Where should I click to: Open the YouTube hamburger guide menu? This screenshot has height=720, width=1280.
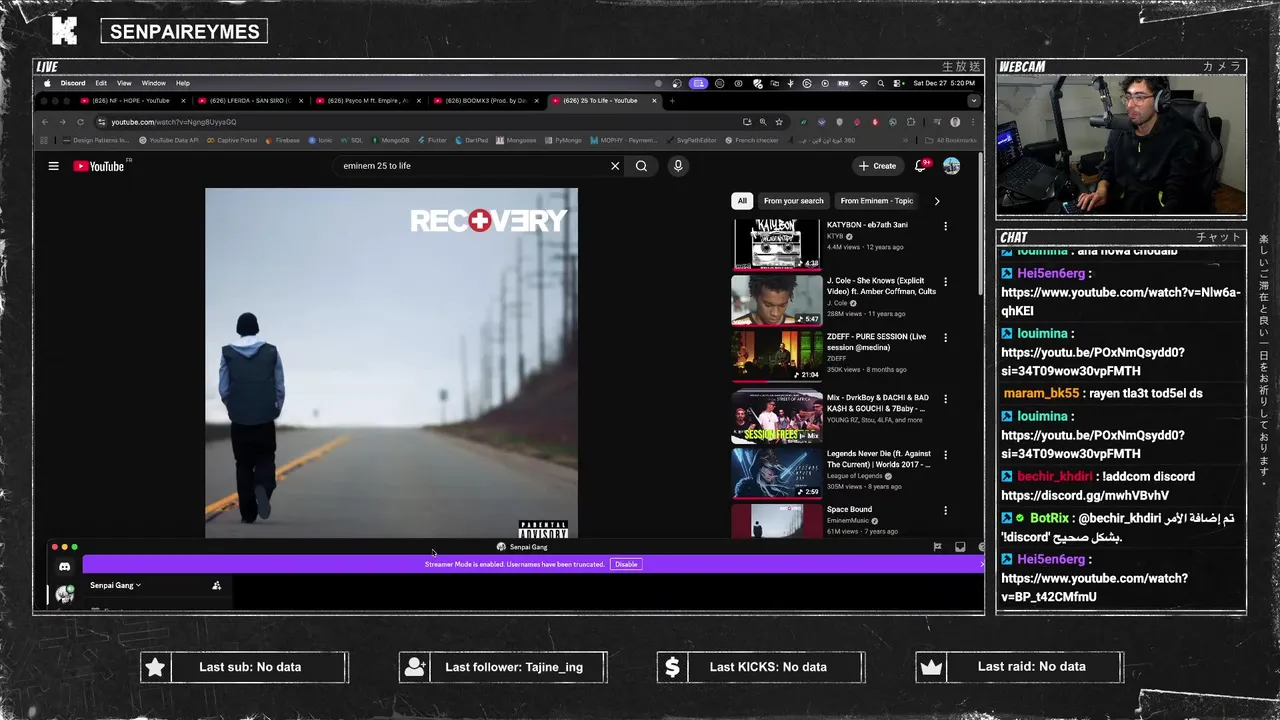53,166
